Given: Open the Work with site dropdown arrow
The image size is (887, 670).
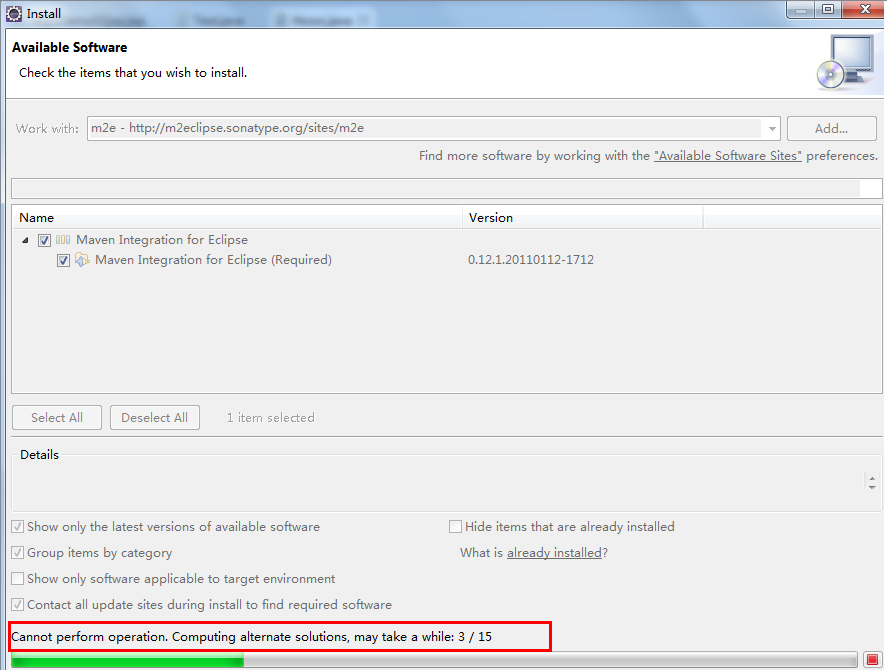Looking at the screenshot, I should pos(772,129).
